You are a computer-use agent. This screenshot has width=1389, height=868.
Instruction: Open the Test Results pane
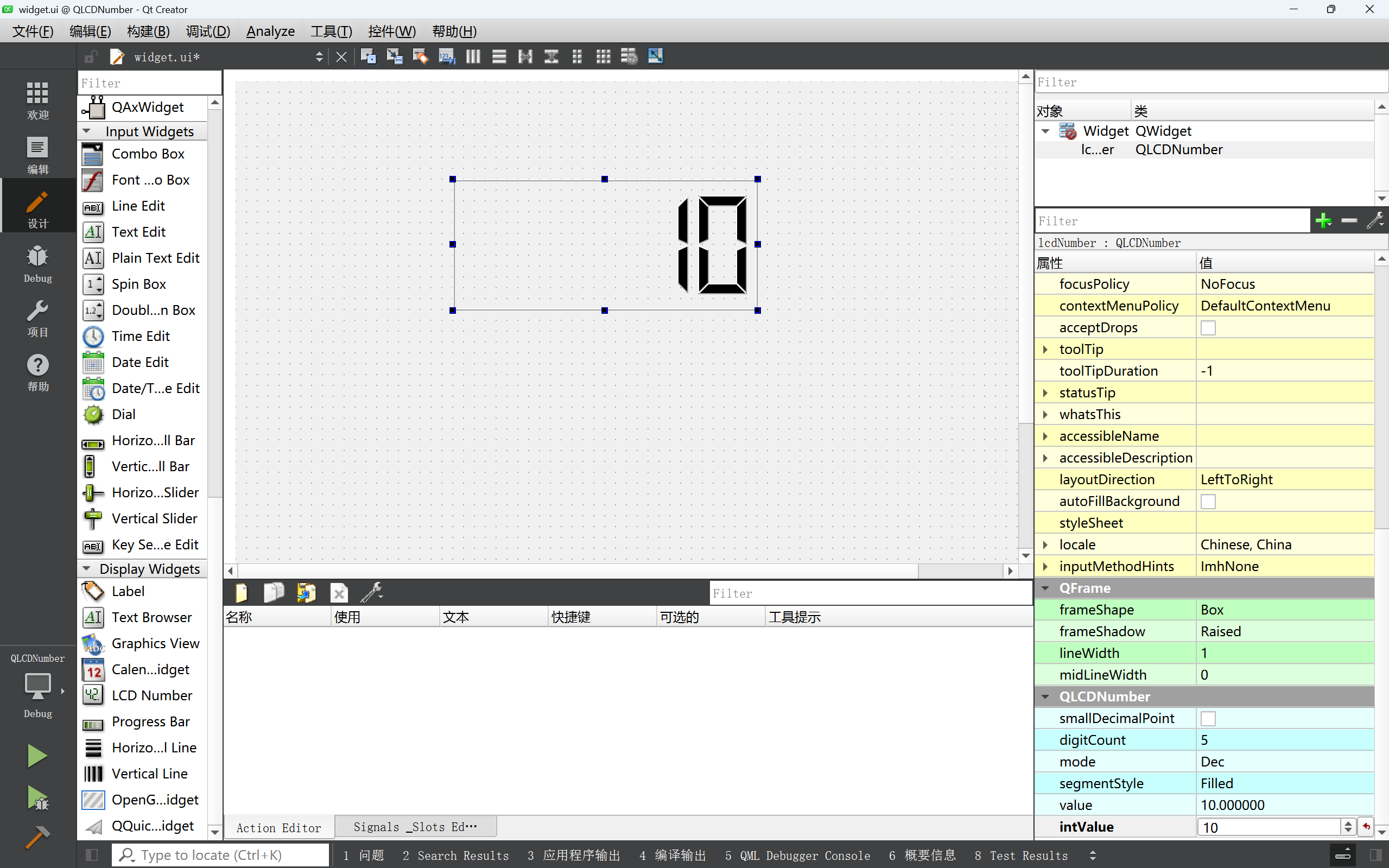click(x=1021, y=856)
